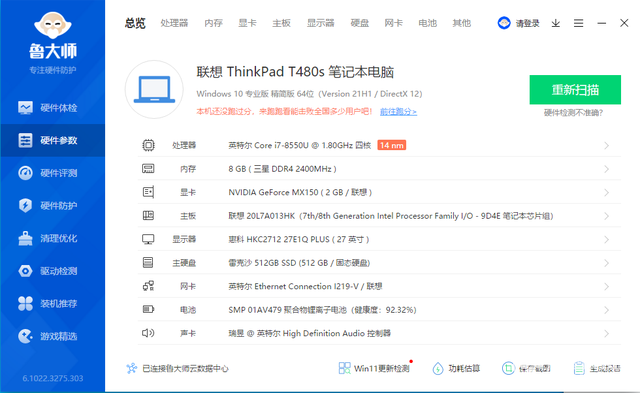This screenshot has height=393, width=640.
Task: Open 清理优化 cleanup section
Action: (53, 238)
